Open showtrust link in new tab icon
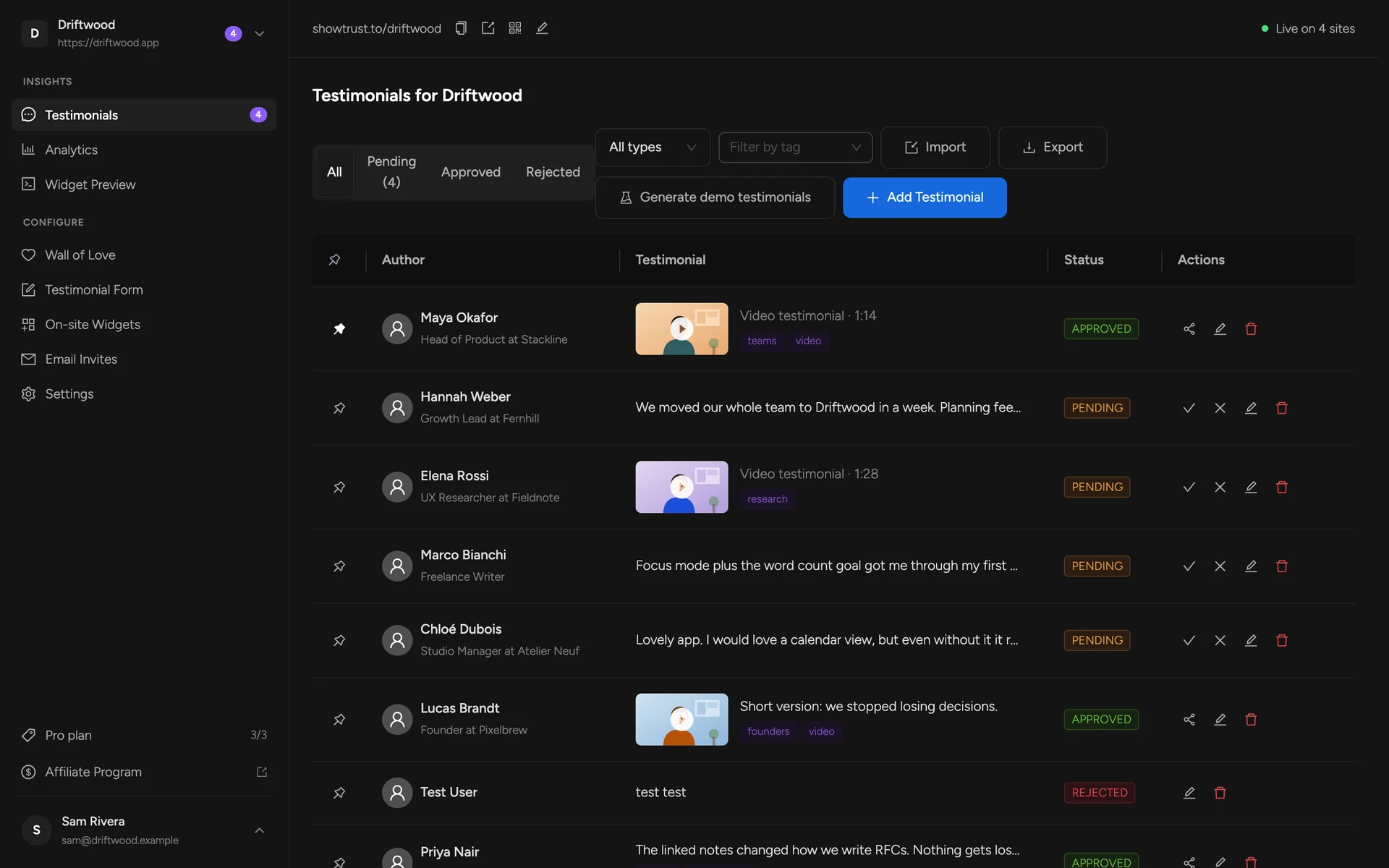Screen dimensions: 1389x868 point(488,28)
